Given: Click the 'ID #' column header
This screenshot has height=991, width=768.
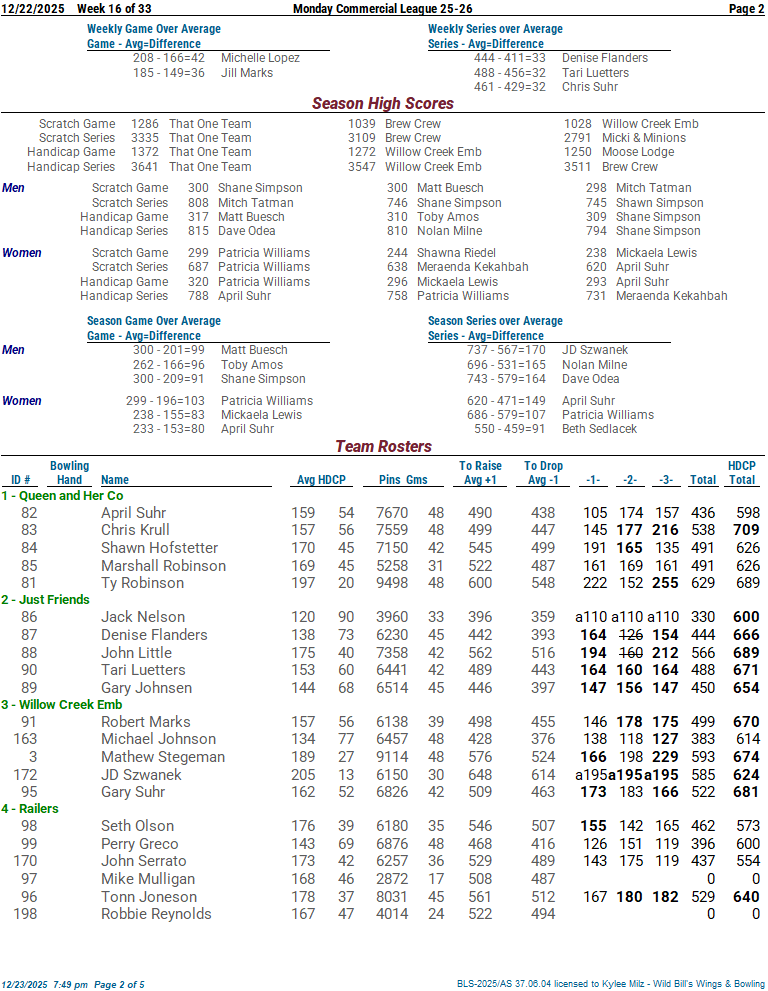Looking at the screenshot, I should [20, 480].
